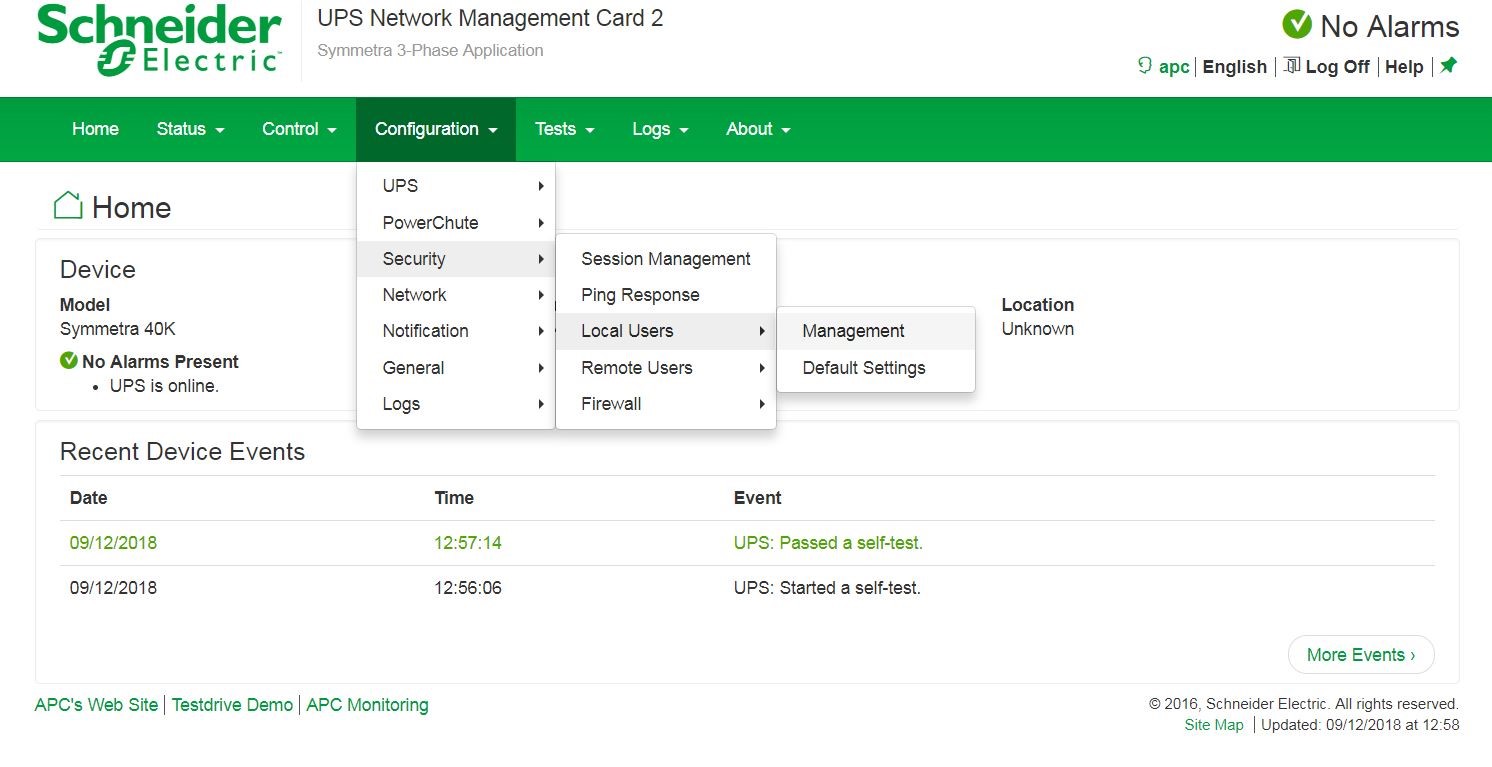This screenshot has height=767, width=1492.
Task: Expand the Firewall submenu
Action: [666, 404]
